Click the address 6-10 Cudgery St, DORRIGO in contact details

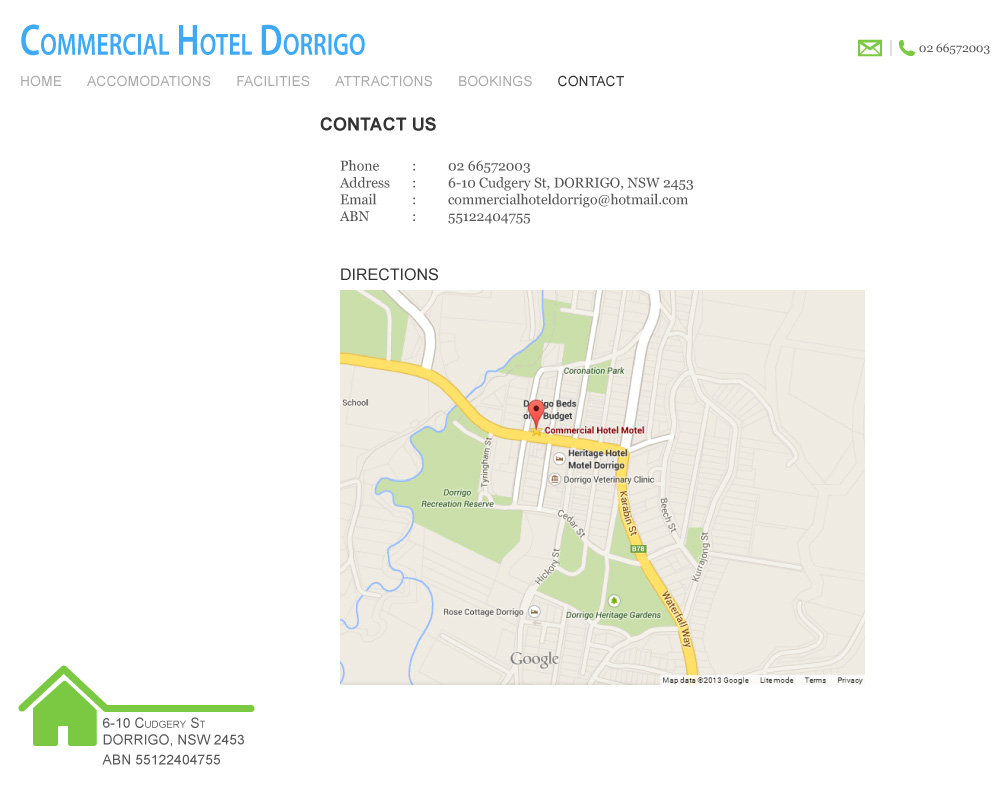(570, 183)
